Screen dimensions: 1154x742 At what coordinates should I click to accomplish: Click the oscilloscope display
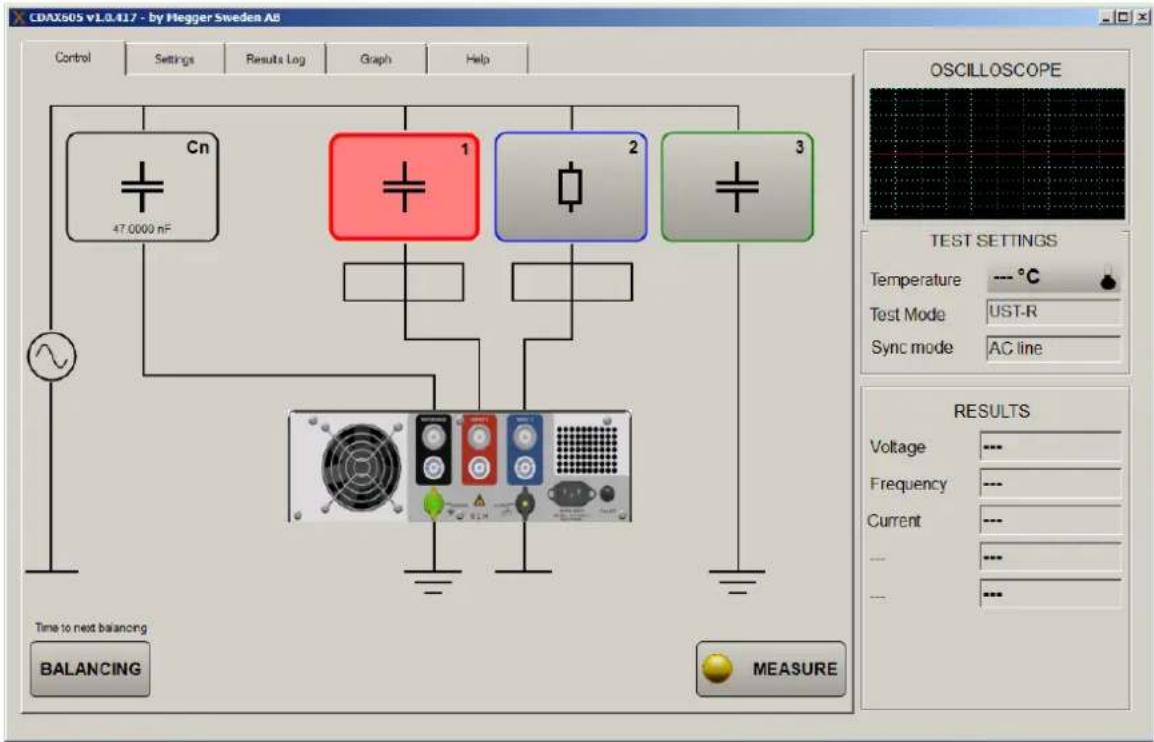tap(997, 154)
